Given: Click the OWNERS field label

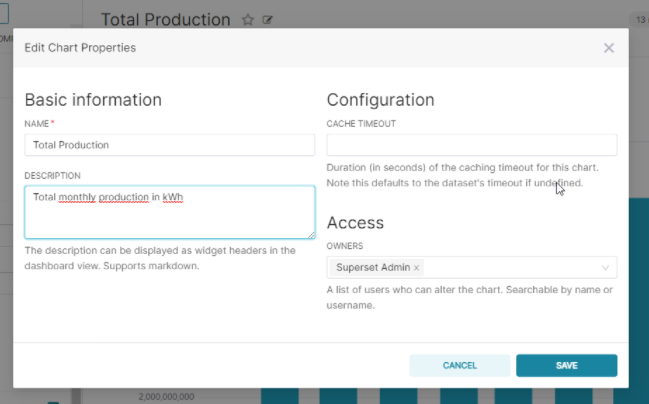Looking at the screenshot, I should pyautogui.click(x=345, y=246).
